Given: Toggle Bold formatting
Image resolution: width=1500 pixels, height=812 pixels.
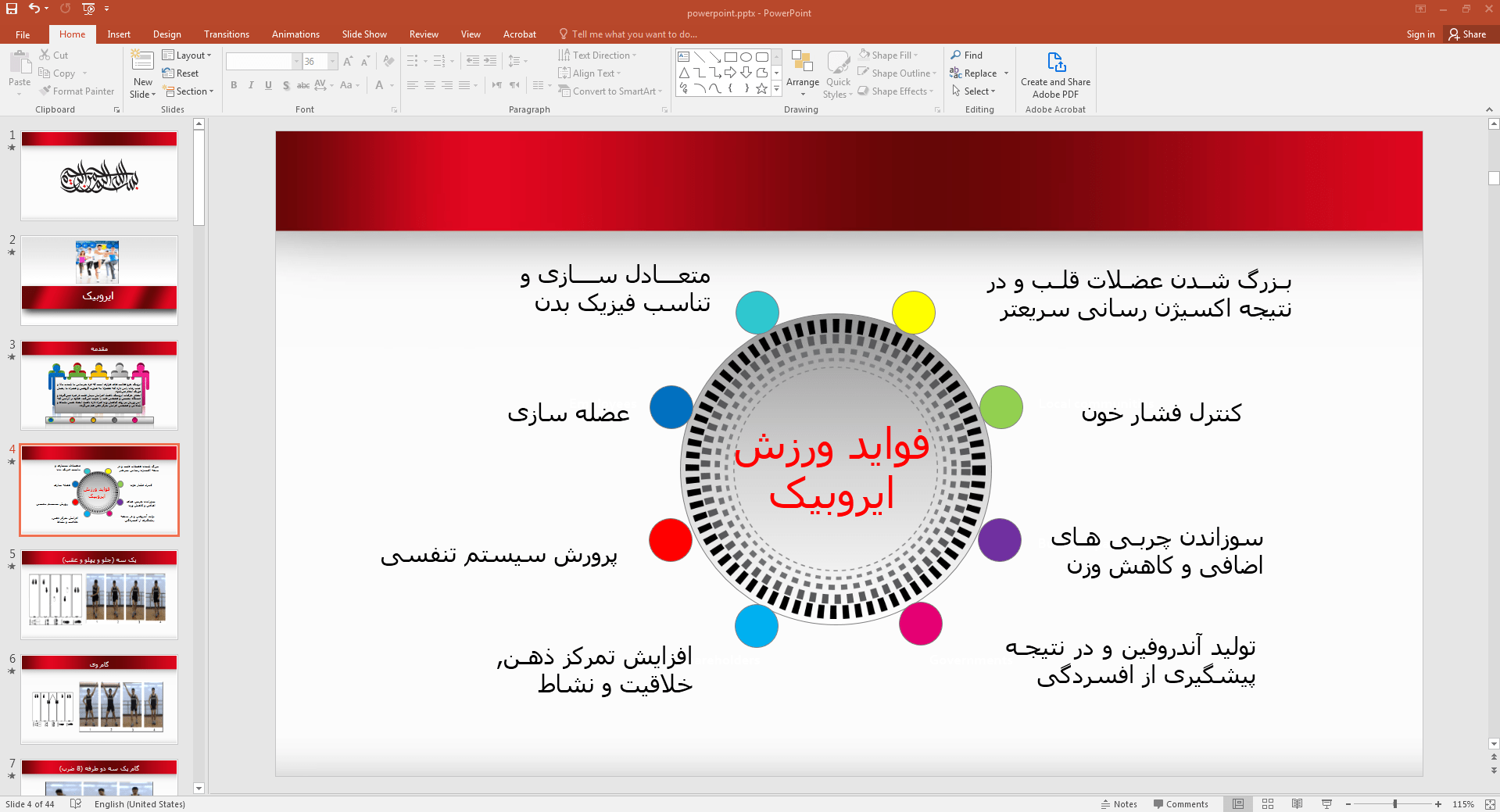Looking at the screenshot, I should coord(234,85).
